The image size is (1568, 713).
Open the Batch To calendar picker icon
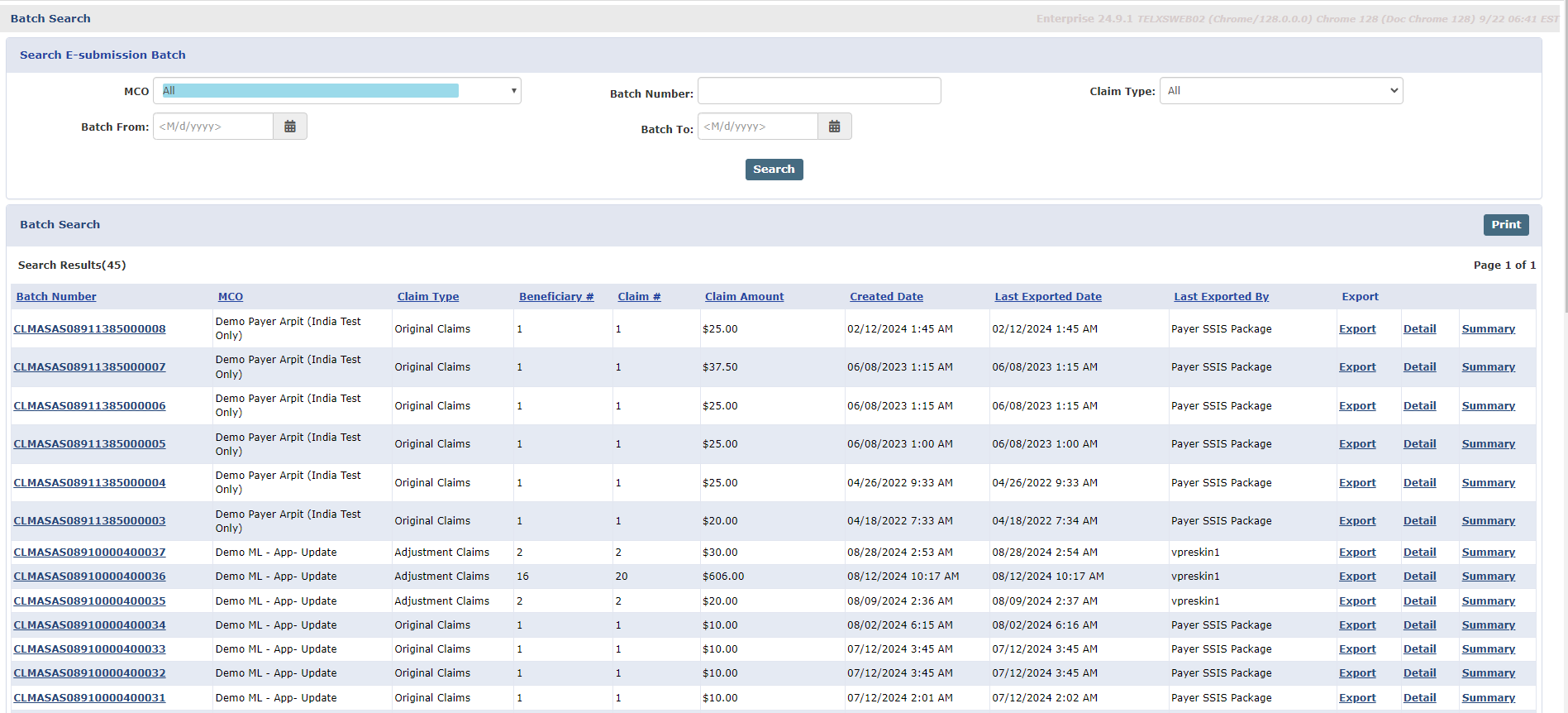coord(834,127)
